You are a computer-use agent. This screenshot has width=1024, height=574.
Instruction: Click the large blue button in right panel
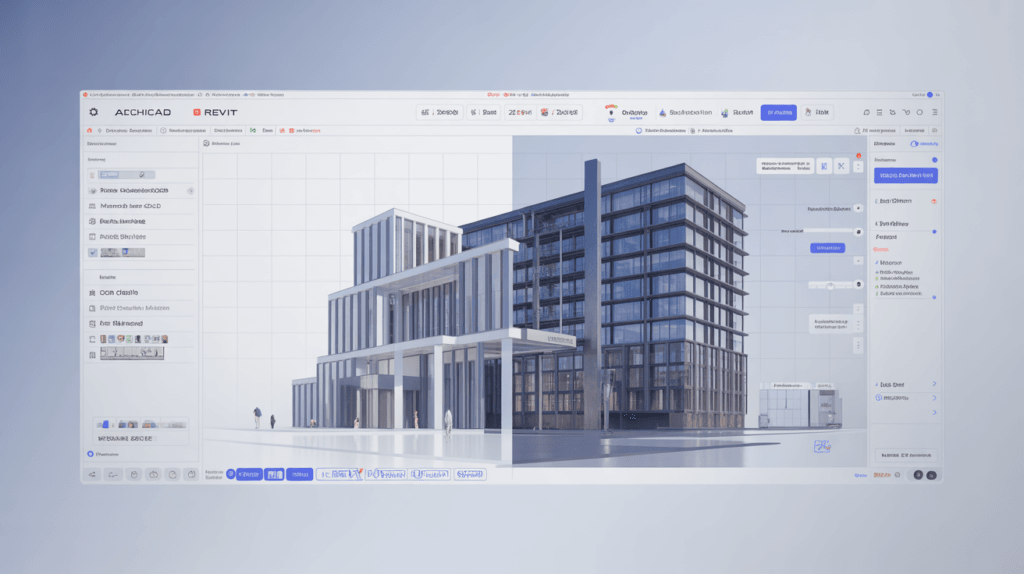(905, 175)
